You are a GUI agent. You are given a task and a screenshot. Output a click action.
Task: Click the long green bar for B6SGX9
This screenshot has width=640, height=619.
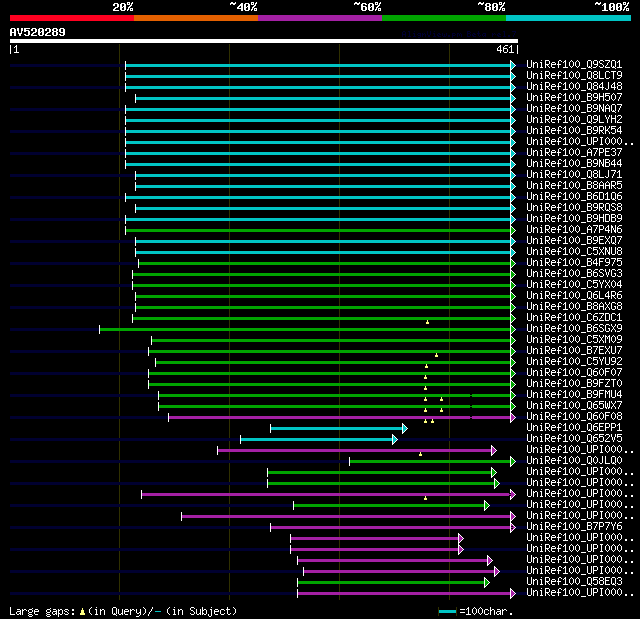click(305, 330)
